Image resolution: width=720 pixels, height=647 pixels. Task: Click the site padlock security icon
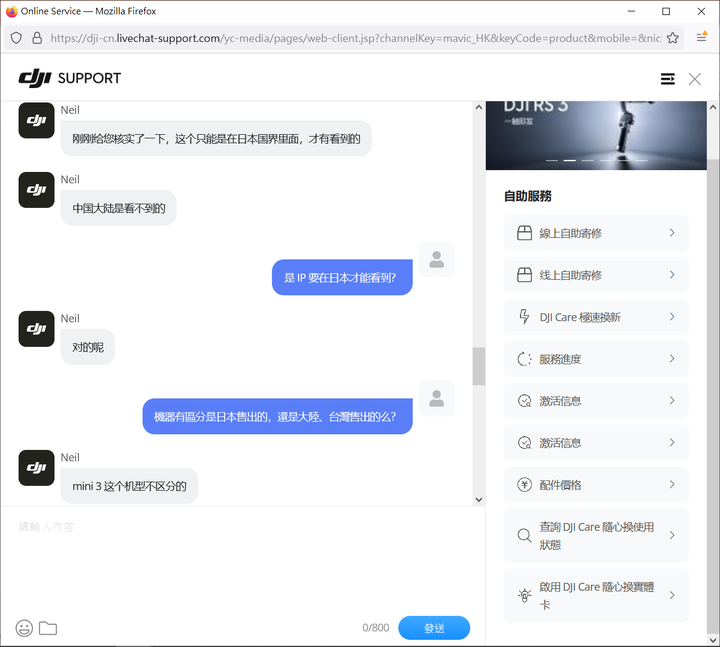click(37, 38)
